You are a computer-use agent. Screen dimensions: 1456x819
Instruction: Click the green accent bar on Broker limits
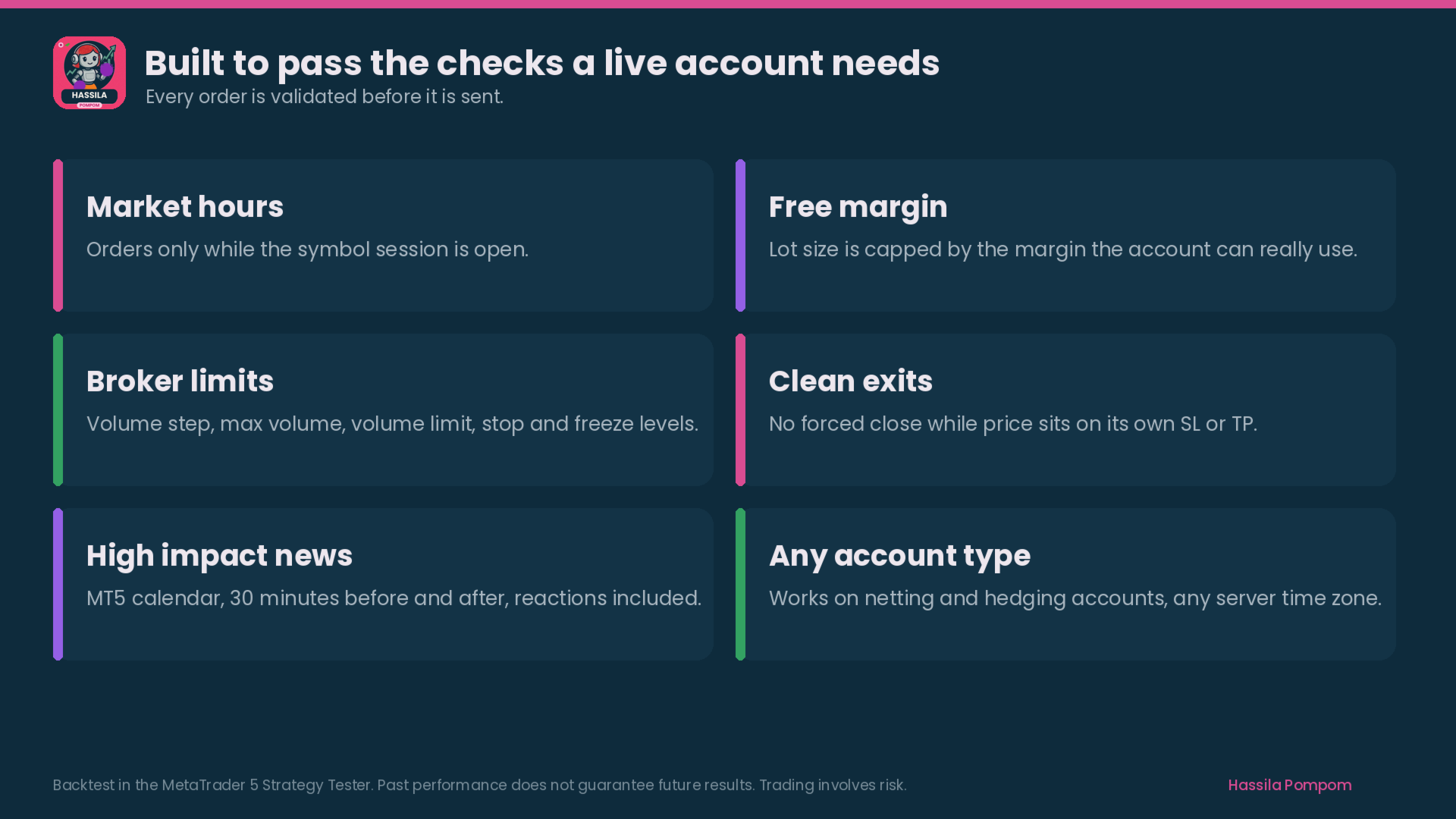tap(58, 409)
